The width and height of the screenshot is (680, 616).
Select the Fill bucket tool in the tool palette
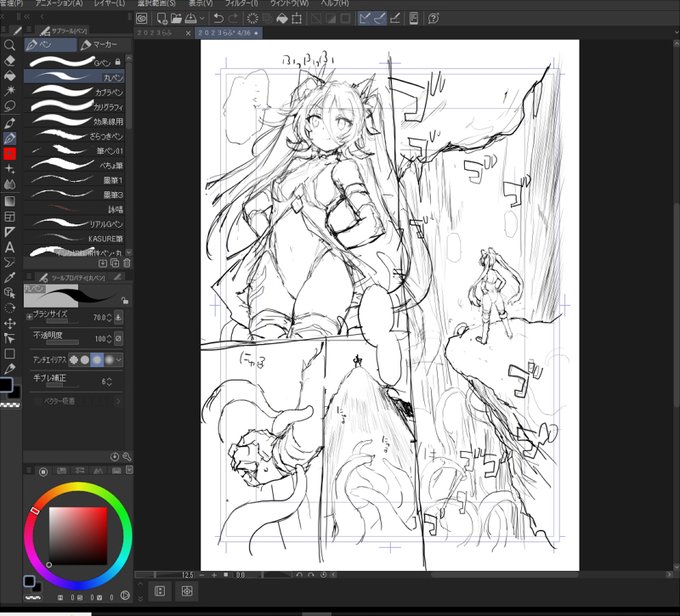[x=9, y=76]
